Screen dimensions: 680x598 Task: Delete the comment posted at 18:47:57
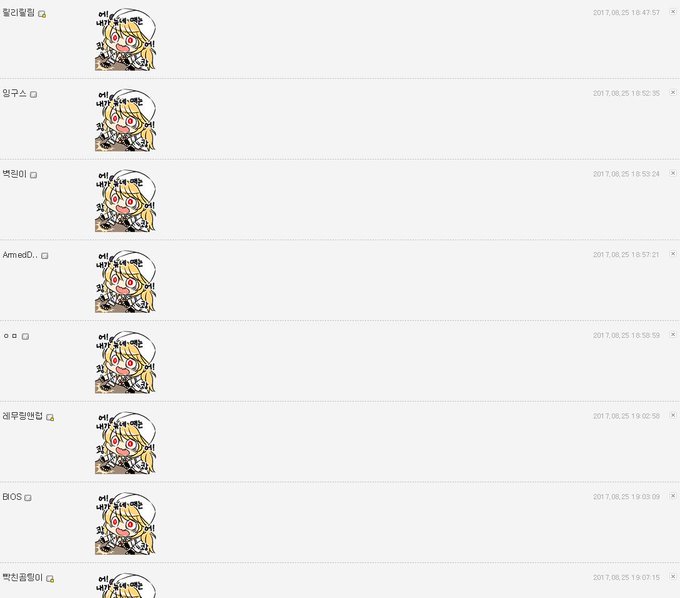[673, 12]
